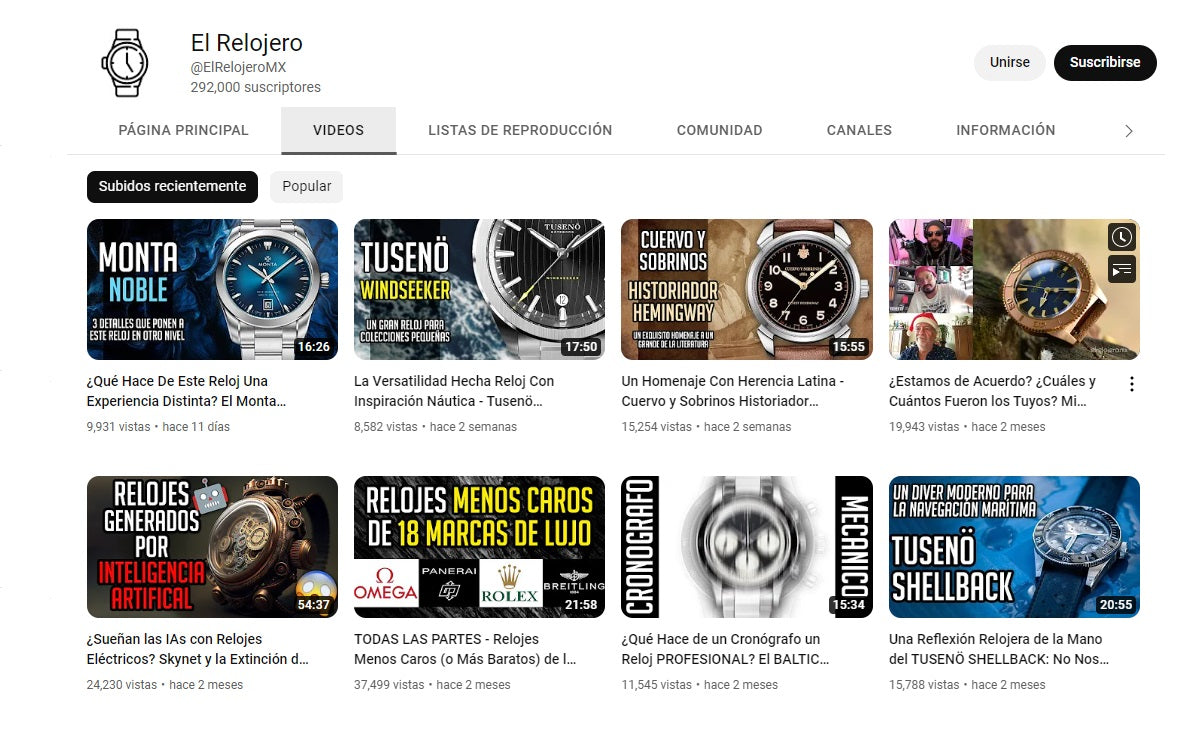The image size is (1201, 739).
Task: Click the @ElRelojeroMX handle text
Action: (x=238, y=67)
